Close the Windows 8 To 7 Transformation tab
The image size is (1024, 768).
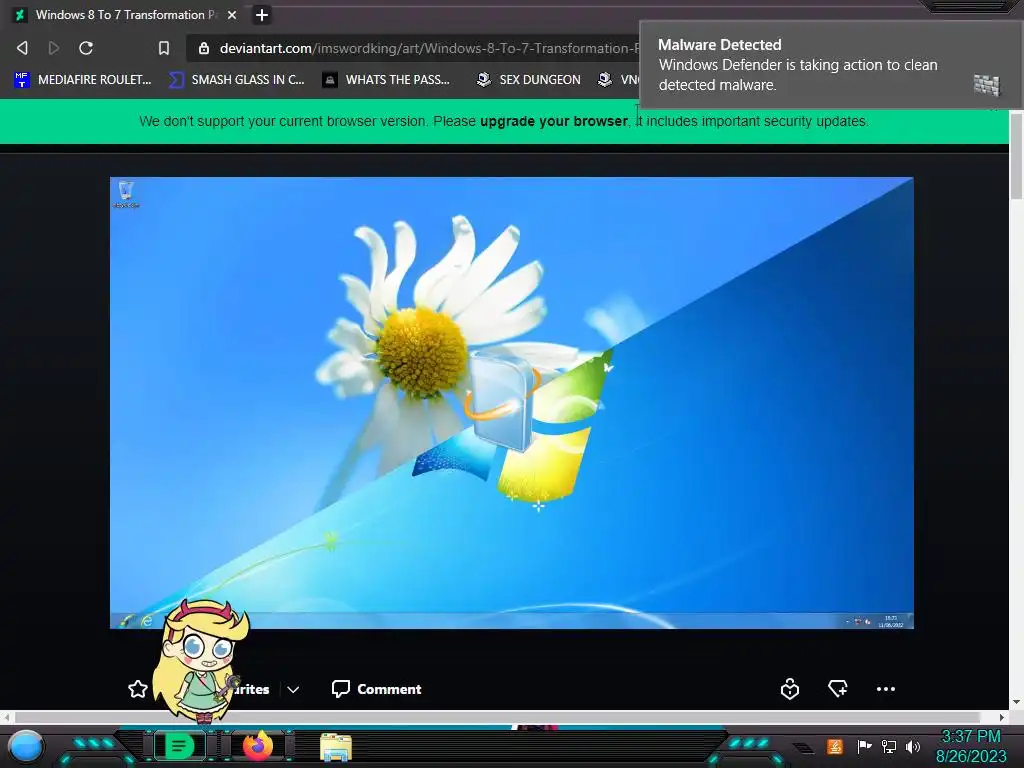point(232,15)
